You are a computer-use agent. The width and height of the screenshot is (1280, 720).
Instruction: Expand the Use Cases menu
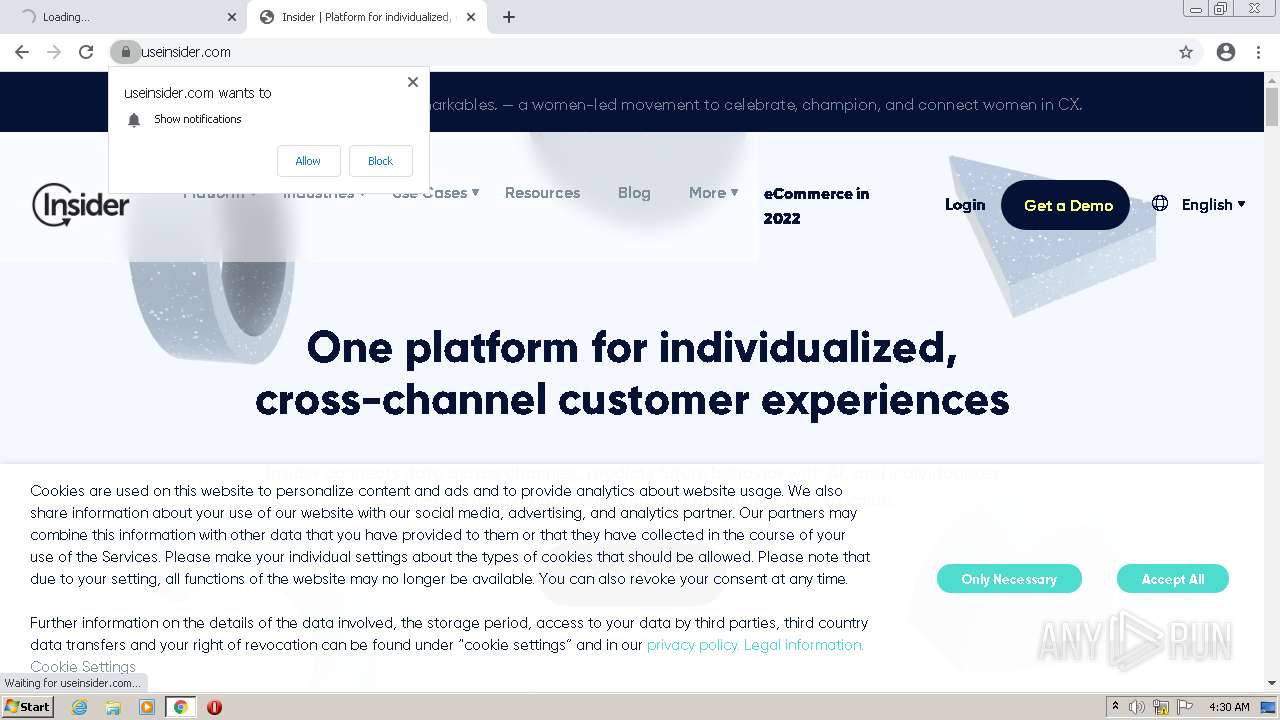(436, 193)
